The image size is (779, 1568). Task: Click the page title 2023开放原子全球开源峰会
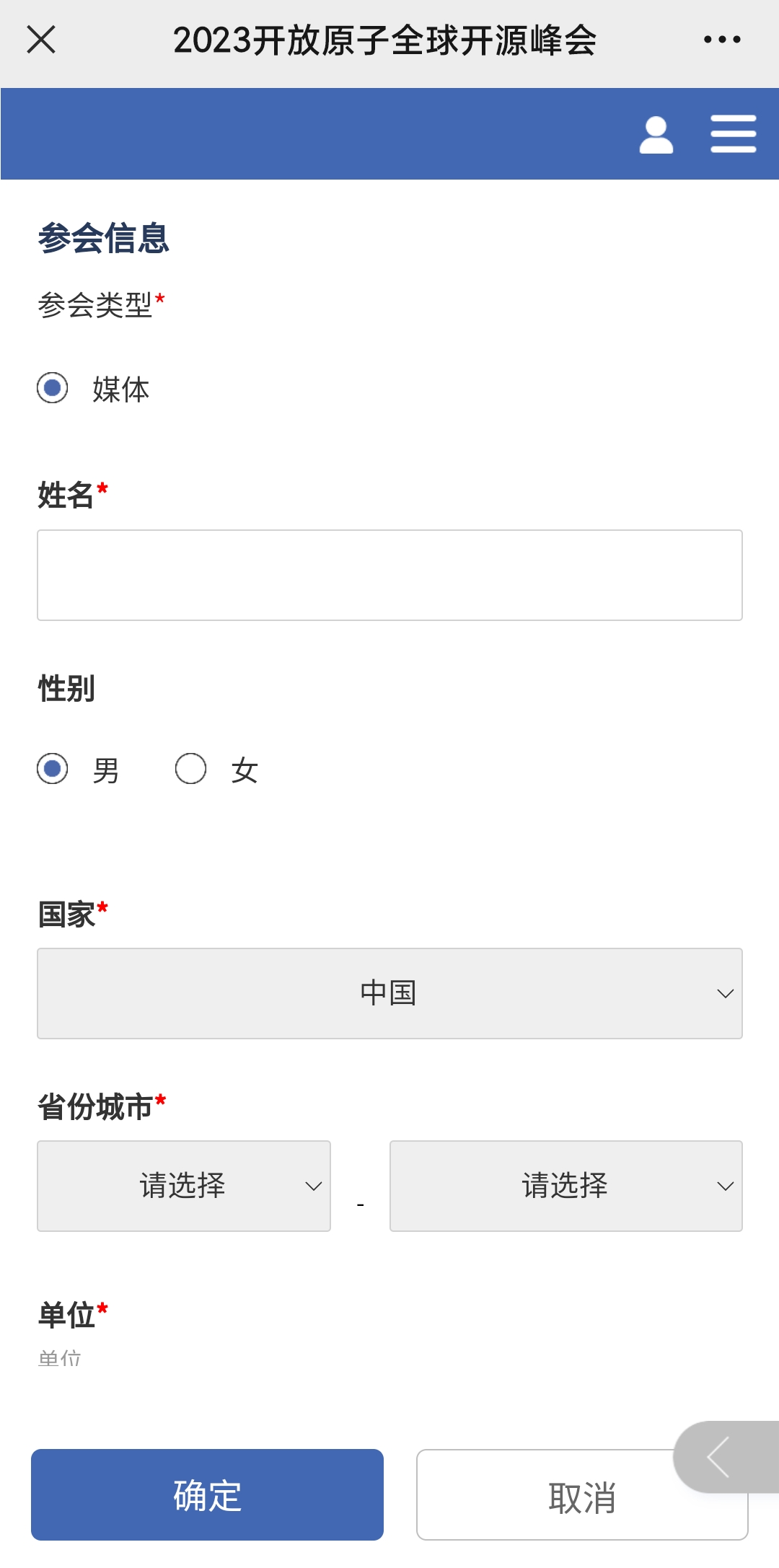pos(384,40)
